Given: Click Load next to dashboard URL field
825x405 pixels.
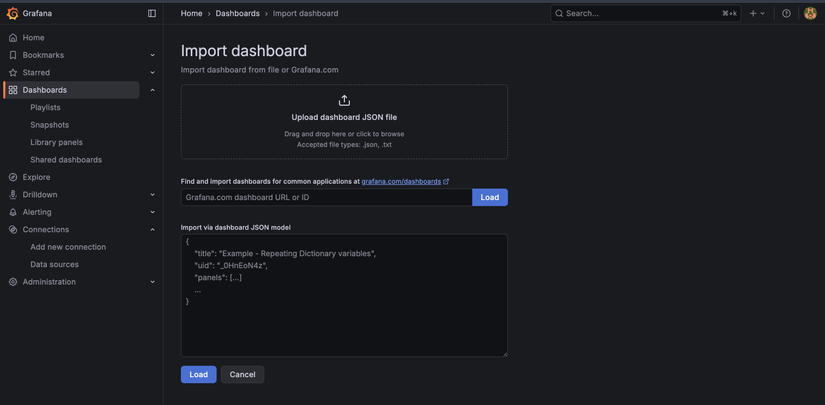Looking at the screenshot, I should [x=490, y=197].
